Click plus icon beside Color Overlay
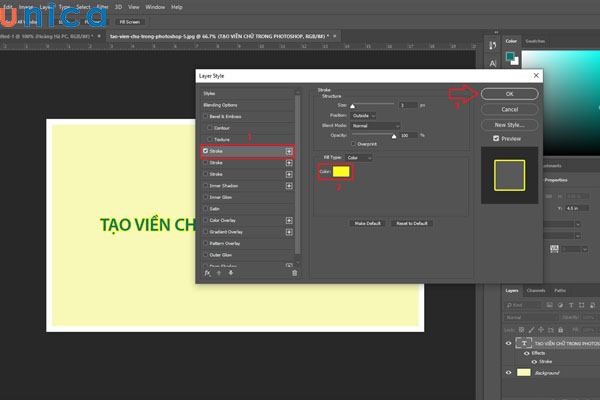Screen dimensions: 600x400 289,220
